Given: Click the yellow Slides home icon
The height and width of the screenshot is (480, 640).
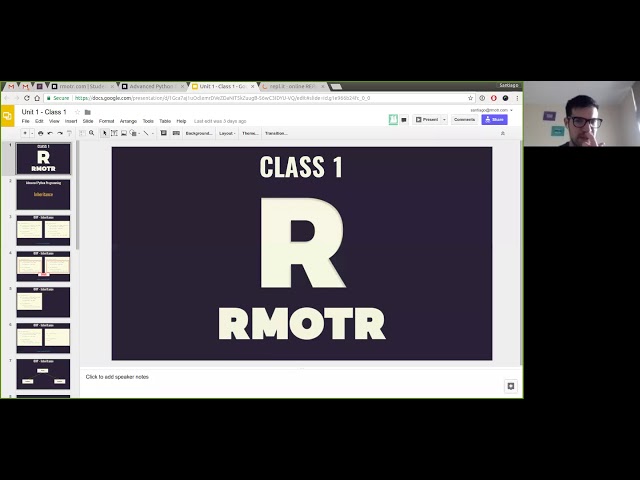Looking at the screenshot, I should 7,116.
